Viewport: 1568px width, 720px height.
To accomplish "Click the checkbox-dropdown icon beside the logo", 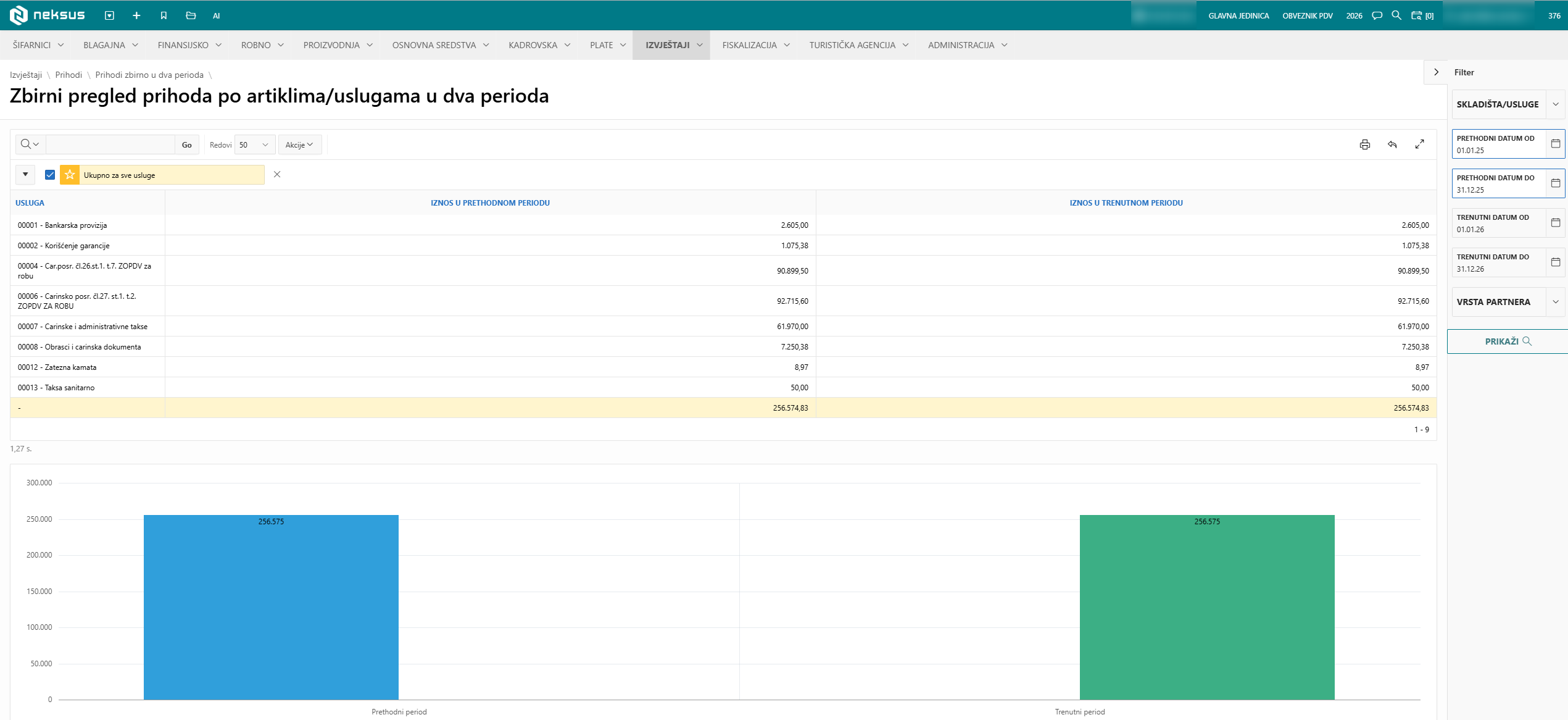I will click(109, 15).
